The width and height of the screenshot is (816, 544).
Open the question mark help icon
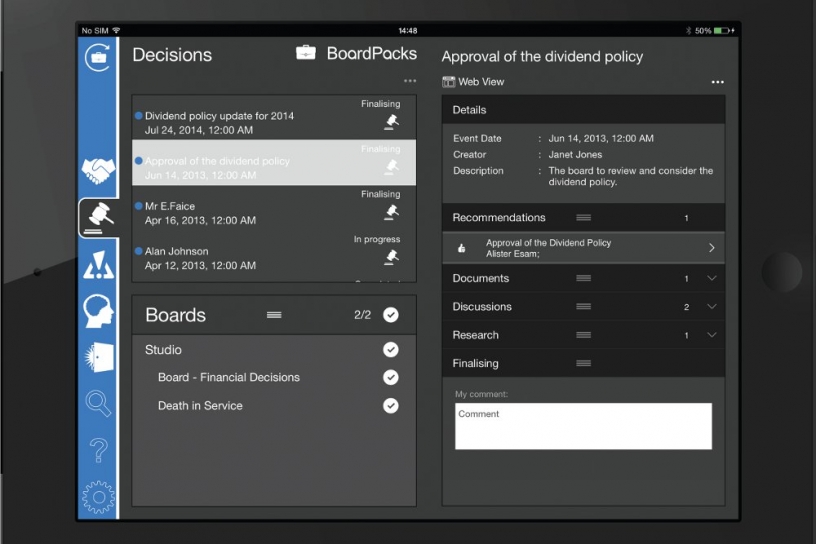[98, 450]
